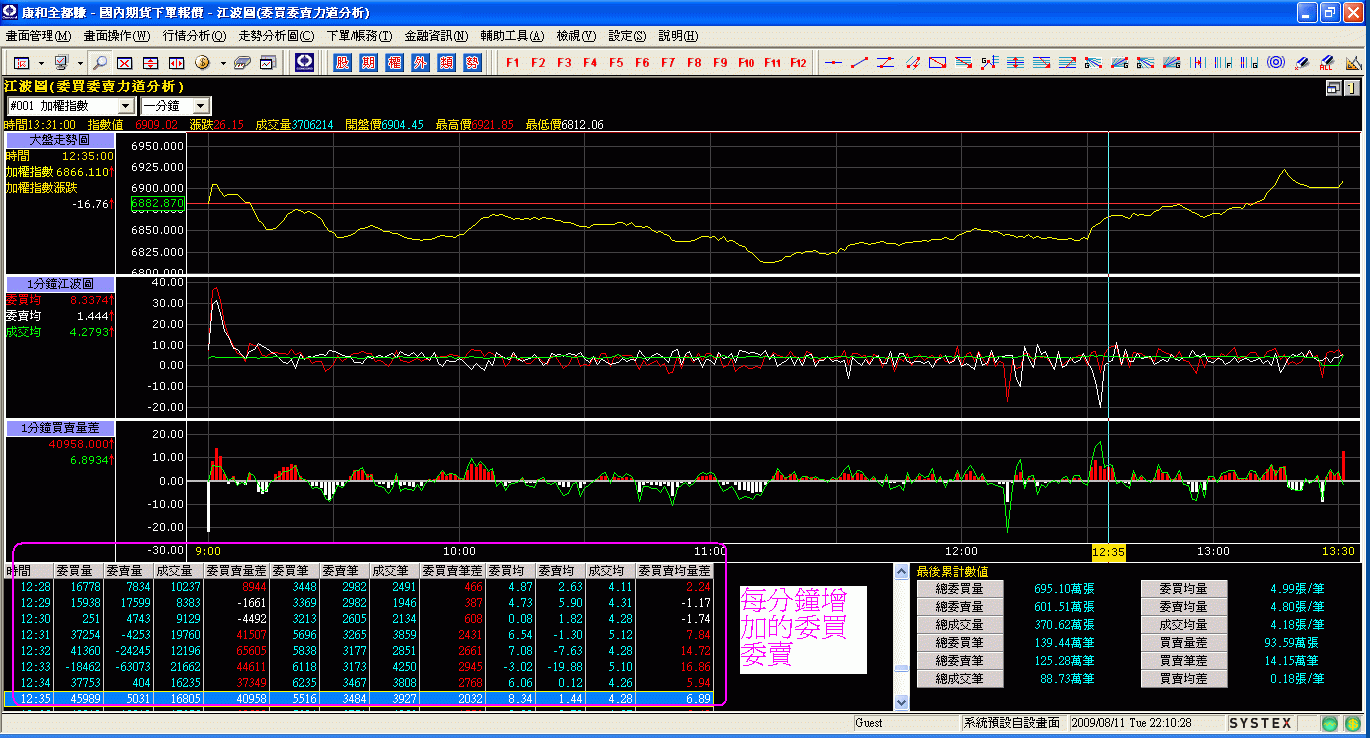Click the blue 權 (options) button
Viewport: 1370px width, 738px height.
394,63
